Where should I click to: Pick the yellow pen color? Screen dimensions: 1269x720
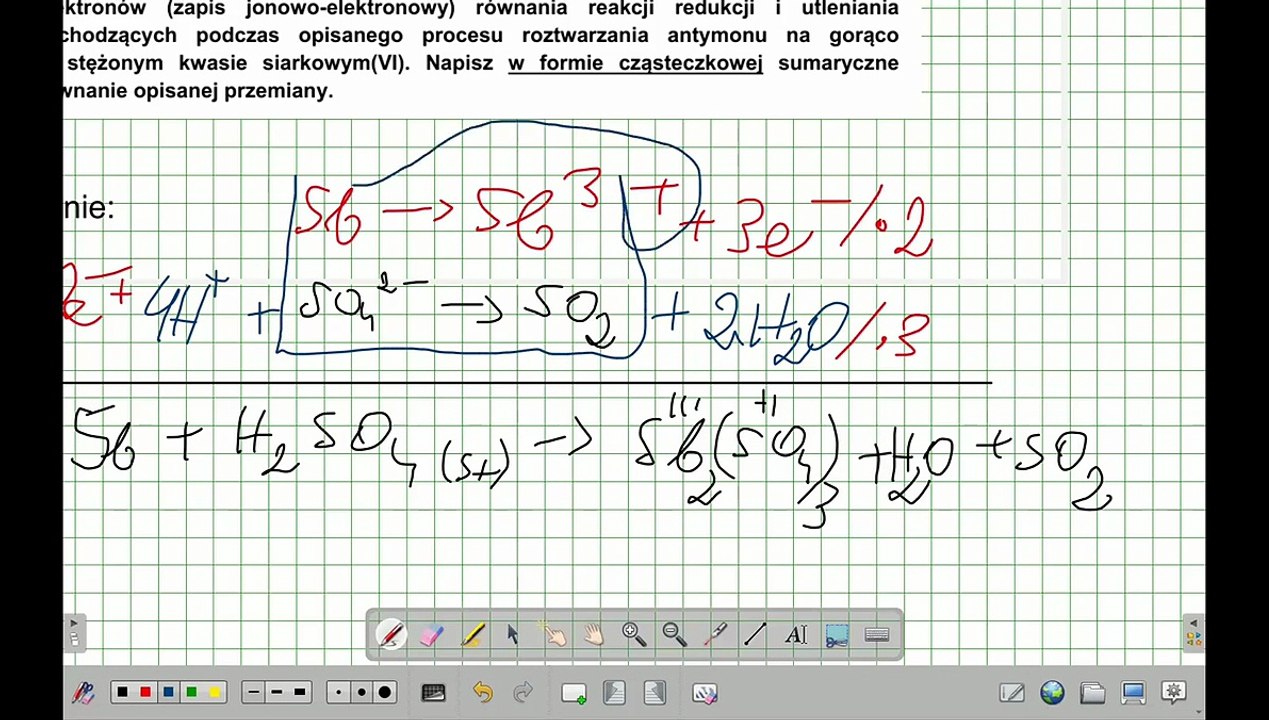[x=214, y=692]
